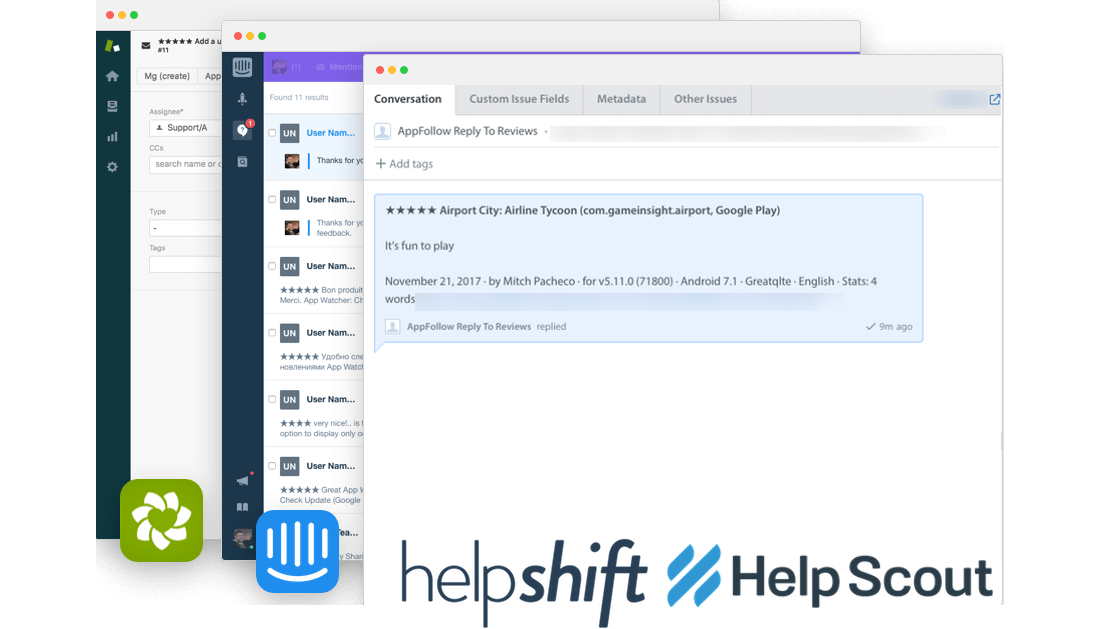1100x629 pixels.
Task: Open issue in new window icon
Action: coord(994,99)
